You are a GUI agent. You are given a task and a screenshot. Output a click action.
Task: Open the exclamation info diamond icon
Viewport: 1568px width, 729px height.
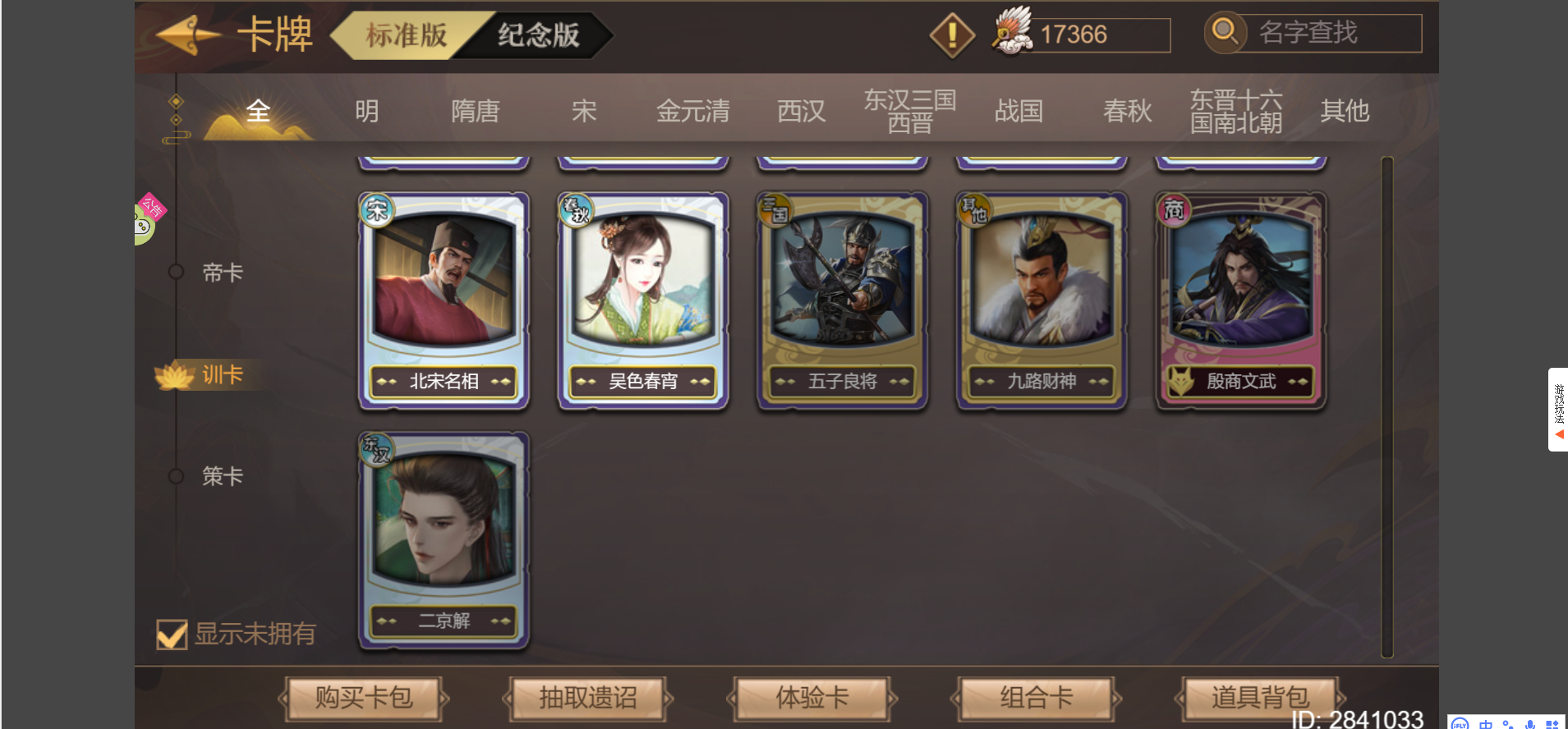pyautogui.click(x=952, y=34)
